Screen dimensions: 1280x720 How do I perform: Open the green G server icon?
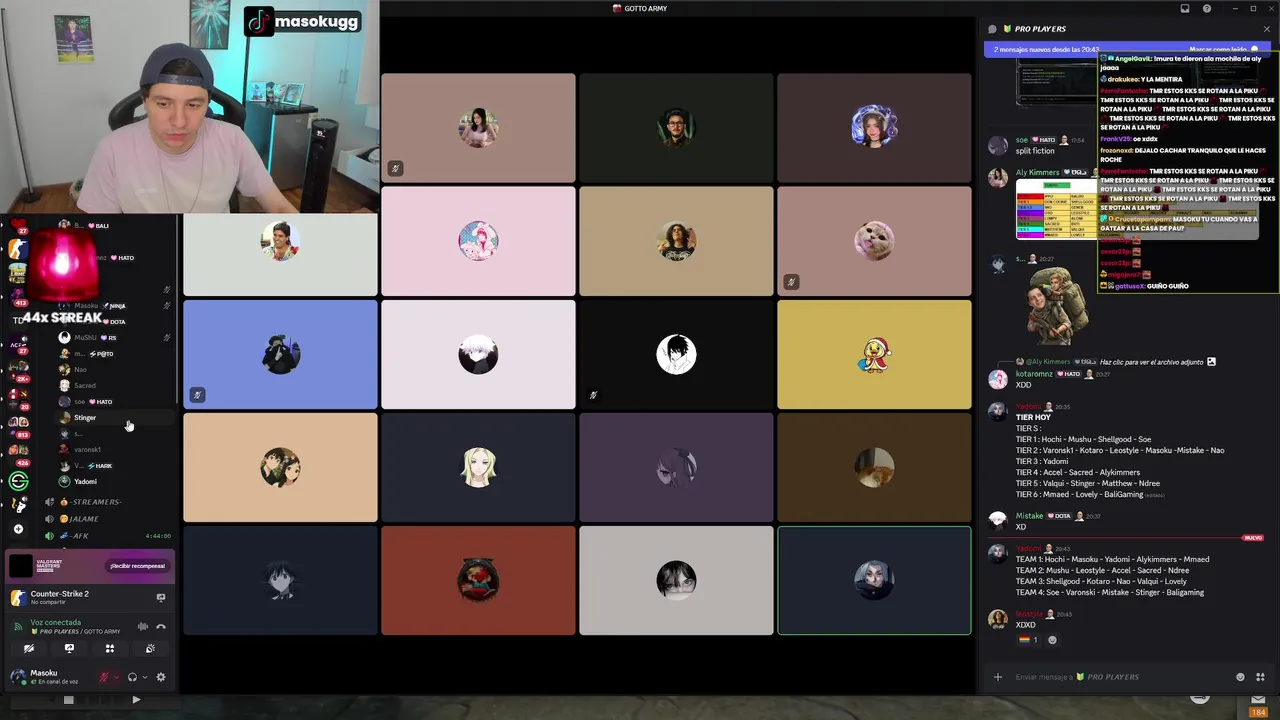[x=18, y=482]
